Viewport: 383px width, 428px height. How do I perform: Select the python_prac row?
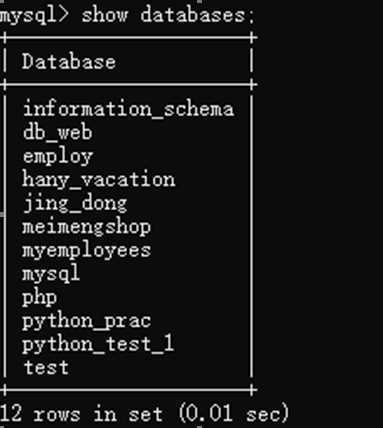click(x=87, y=321)
